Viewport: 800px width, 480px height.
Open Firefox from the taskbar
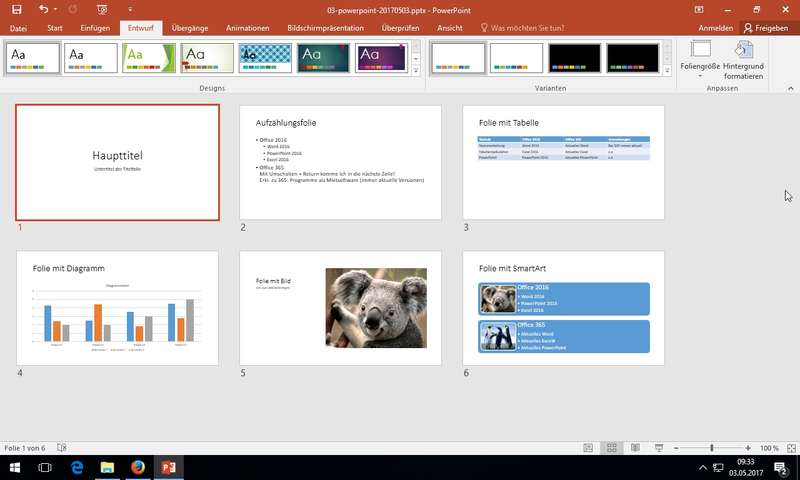pos(138,467)
